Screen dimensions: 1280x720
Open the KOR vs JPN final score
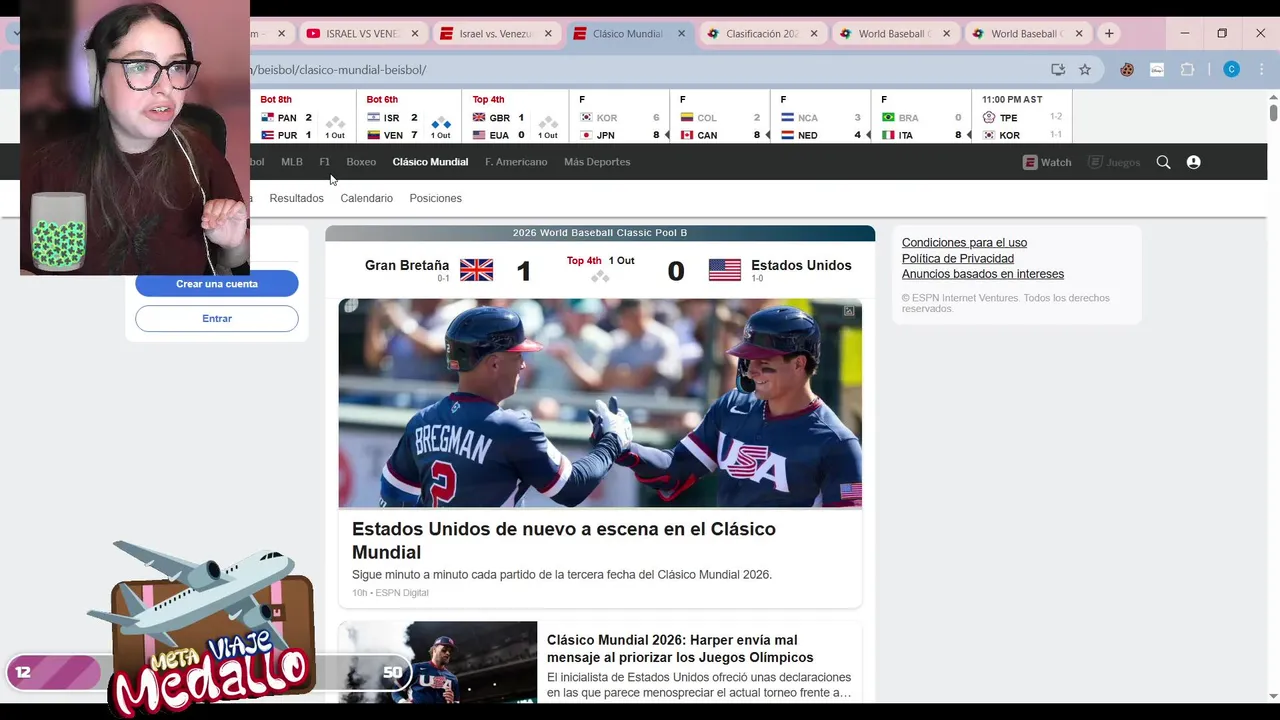[x=620, y=117]
